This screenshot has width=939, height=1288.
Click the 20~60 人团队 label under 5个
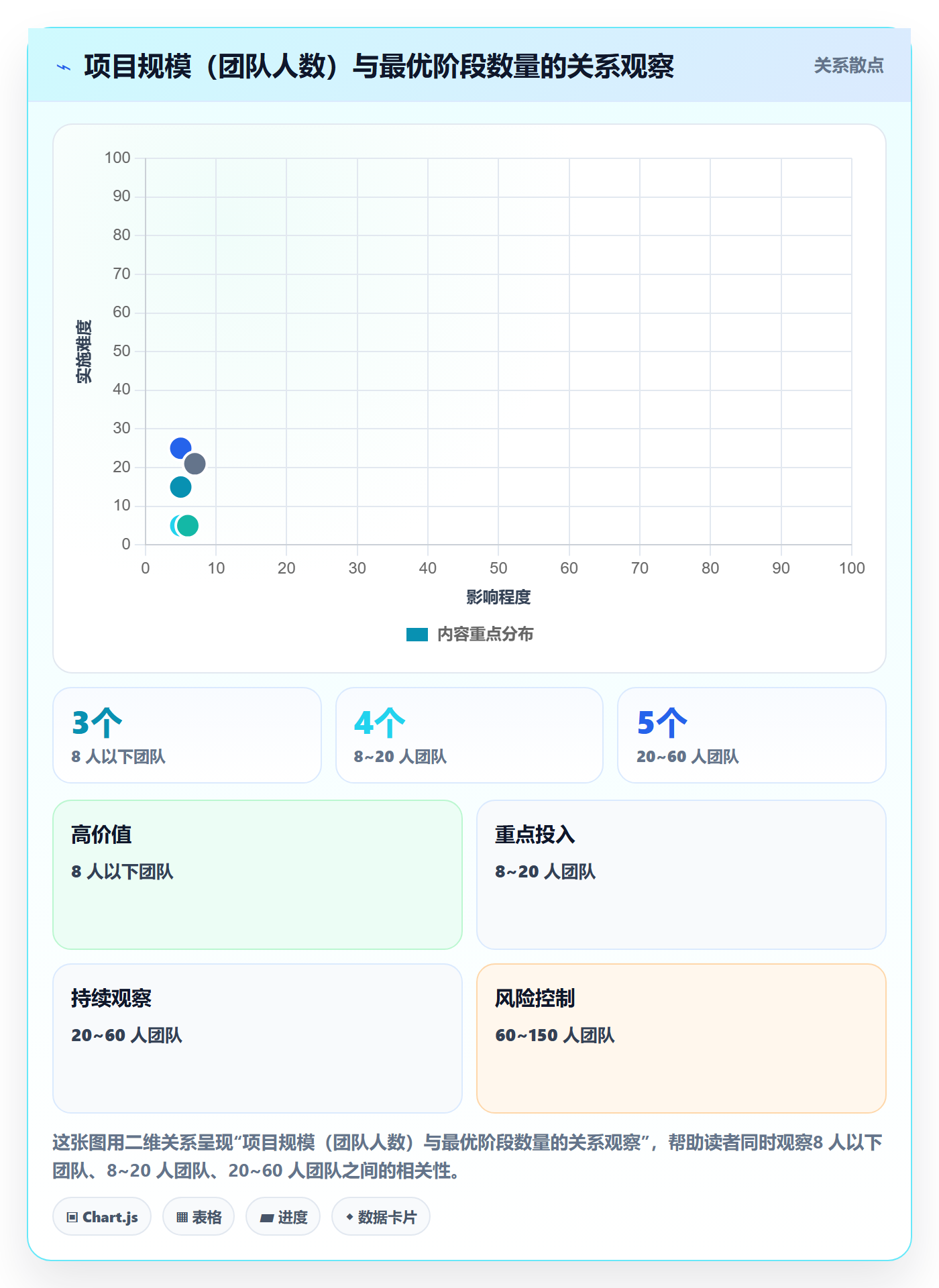pos(687,757)
